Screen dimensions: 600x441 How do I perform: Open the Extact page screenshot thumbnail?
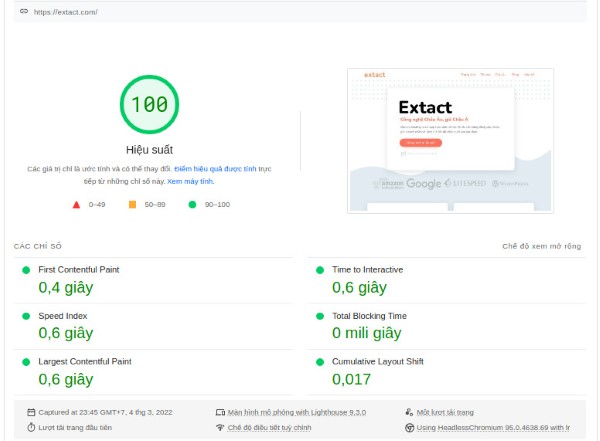click(449, 140)
